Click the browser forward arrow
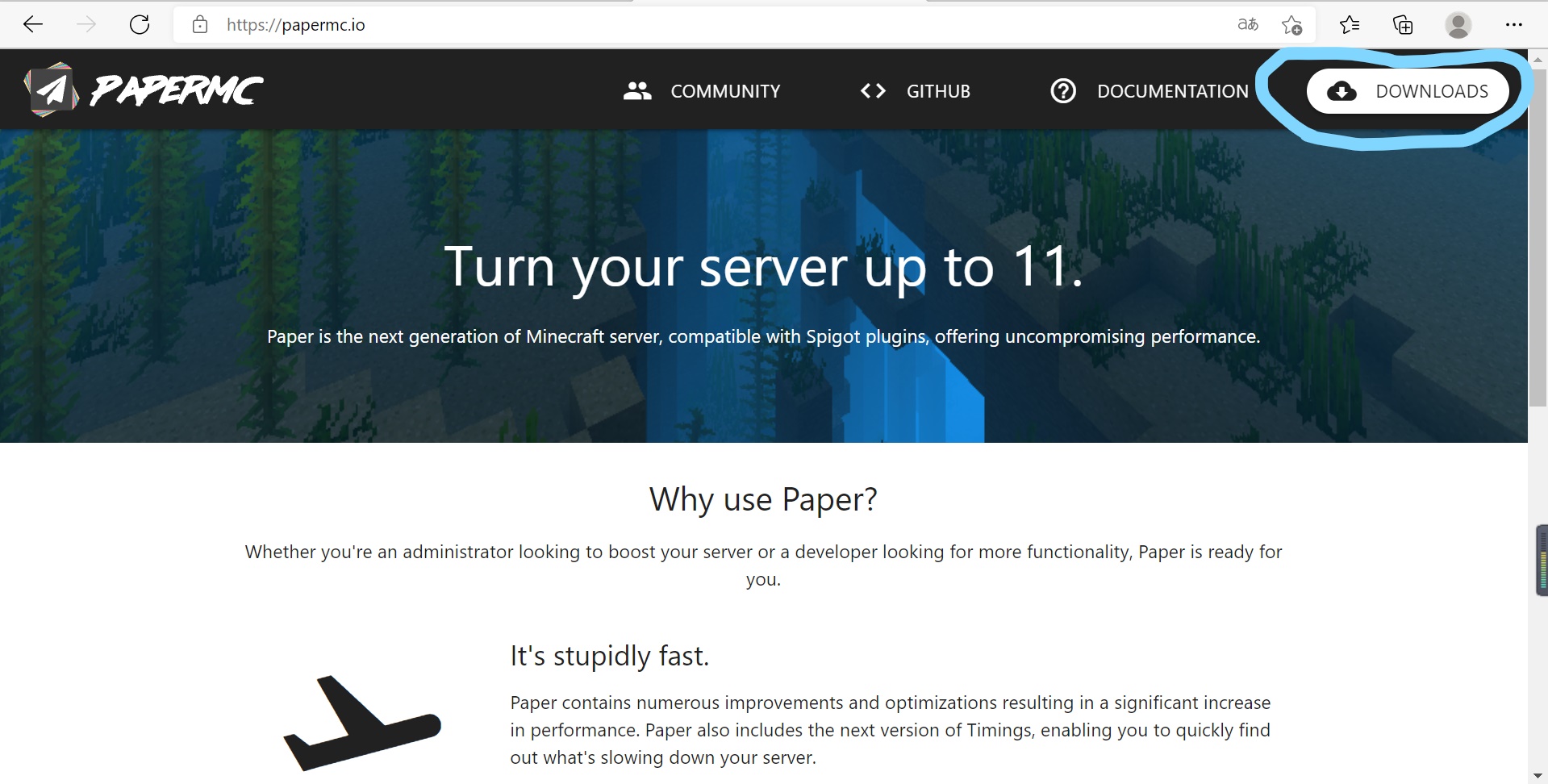 (x=86, y=25)
